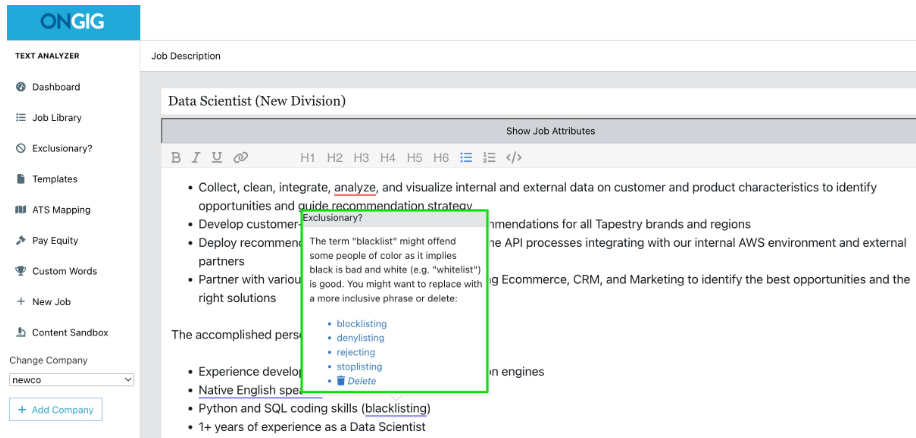
Task: Select New Job in sidebar
Action: [51, 301]
